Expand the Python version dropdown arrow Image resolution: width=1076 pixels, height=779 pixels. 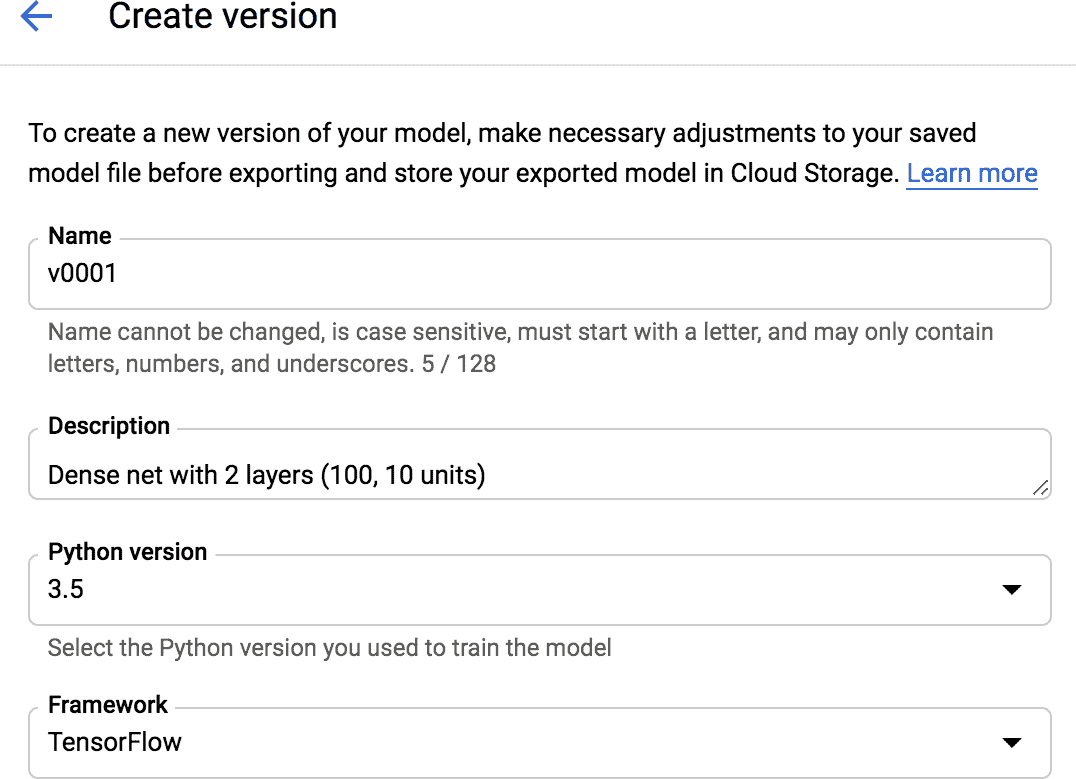click(x=1011, y=590)
